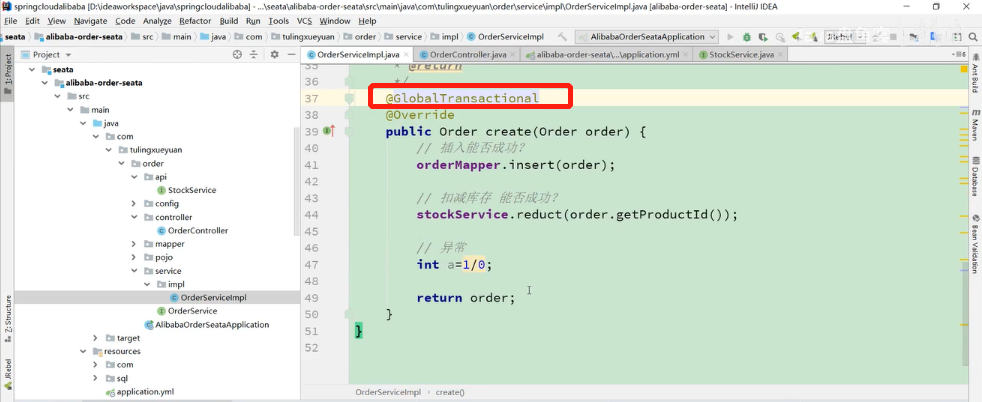Click the yellow warning marker atop the error stripe
This screenshot has height=402, width=982.
coord(965,68)
